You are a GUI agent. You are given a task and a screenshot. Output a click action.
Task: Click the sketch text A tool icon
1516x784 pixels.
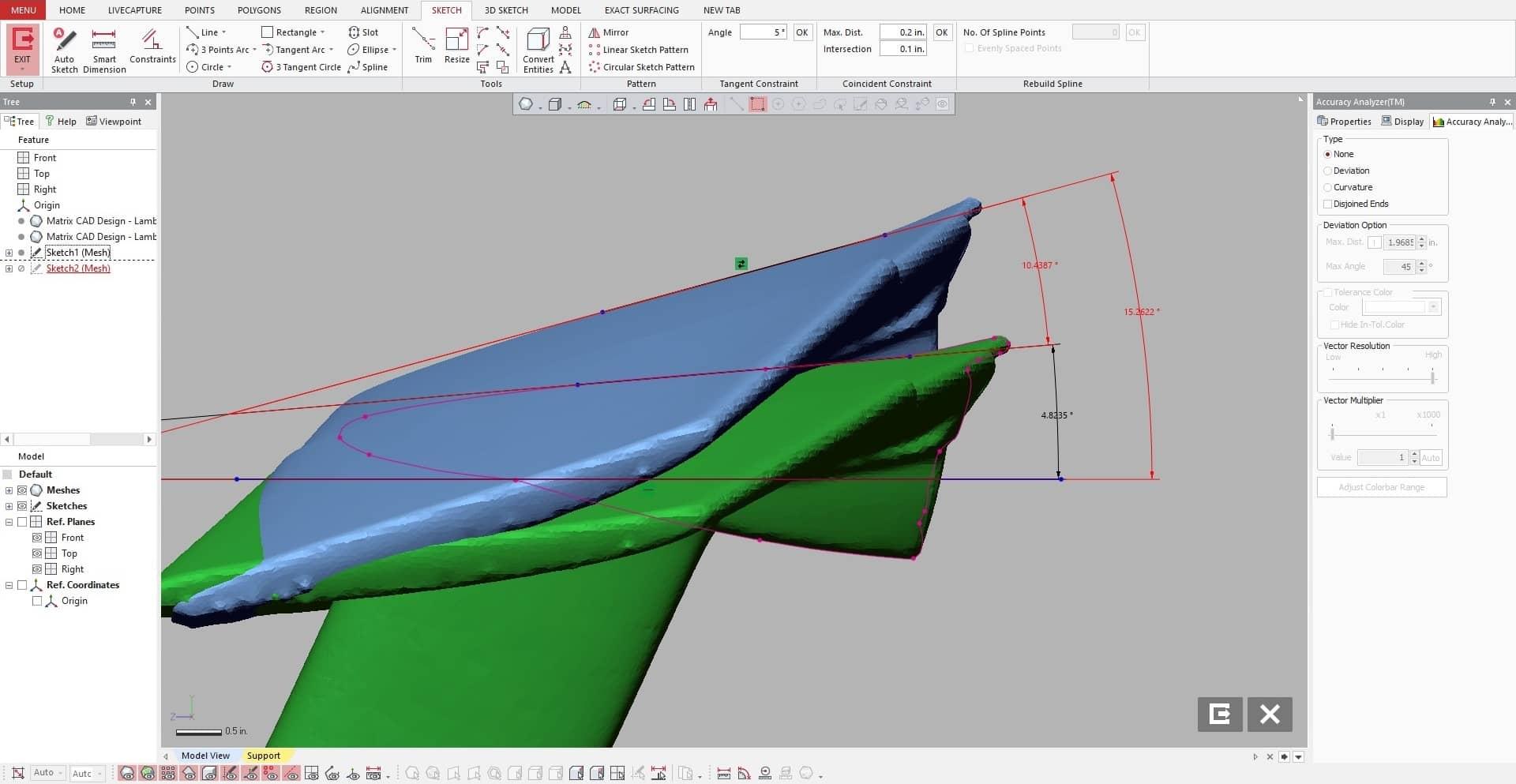click(x=565, y=67)
